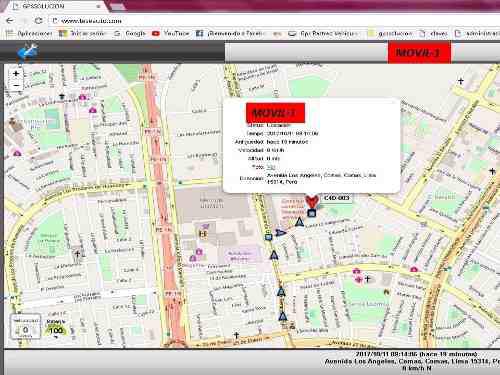Open the Foto link in popup
Screen dimensions: 500x375
270,167
